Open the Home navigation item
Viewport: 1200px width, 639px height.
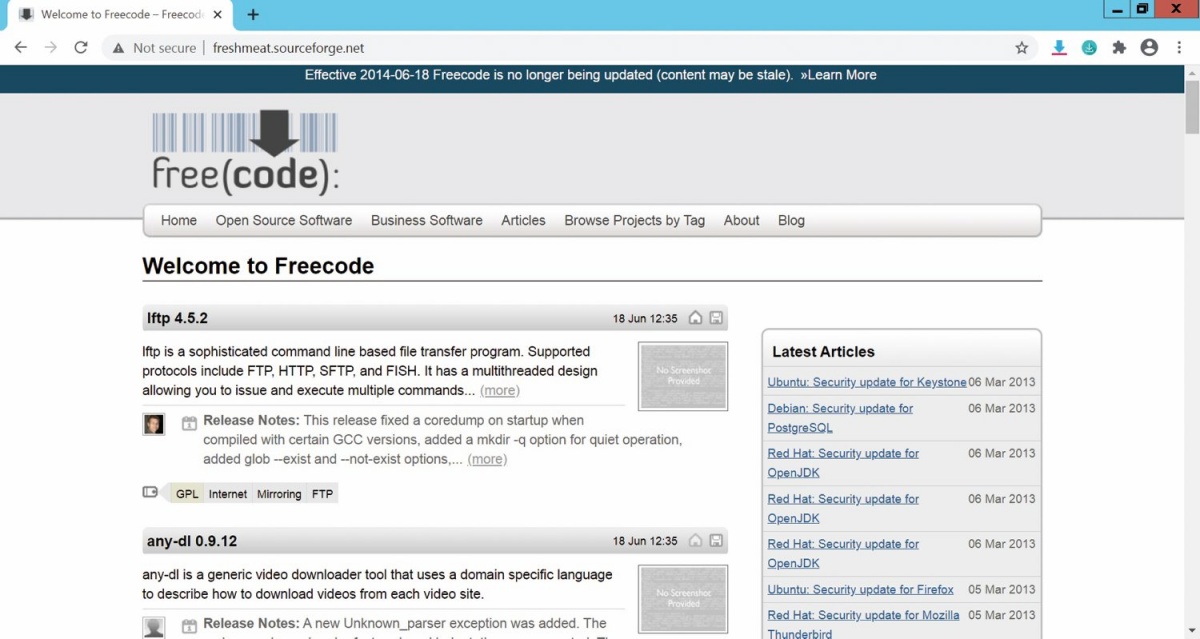179,220
